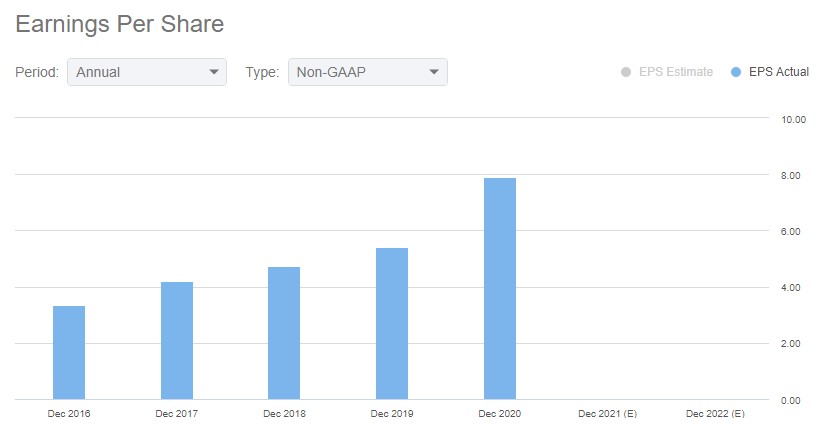Image resolution: width=821 pixels, height=426 pixels.
Task: Click the Dec 2016 axis label
Action: (x=69, y=413)
